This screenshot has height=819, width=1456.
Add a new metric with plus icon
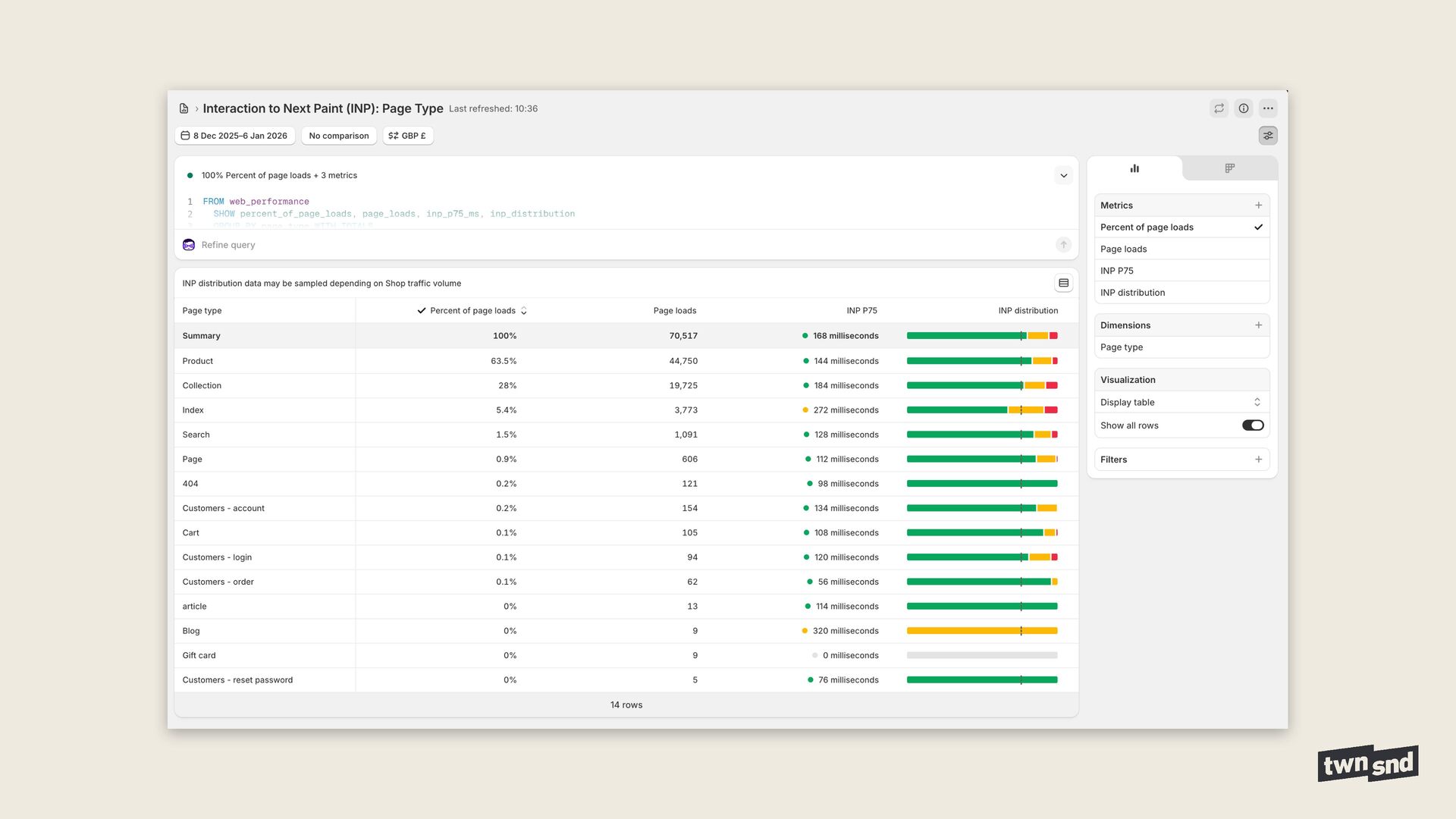[1258, 206]
